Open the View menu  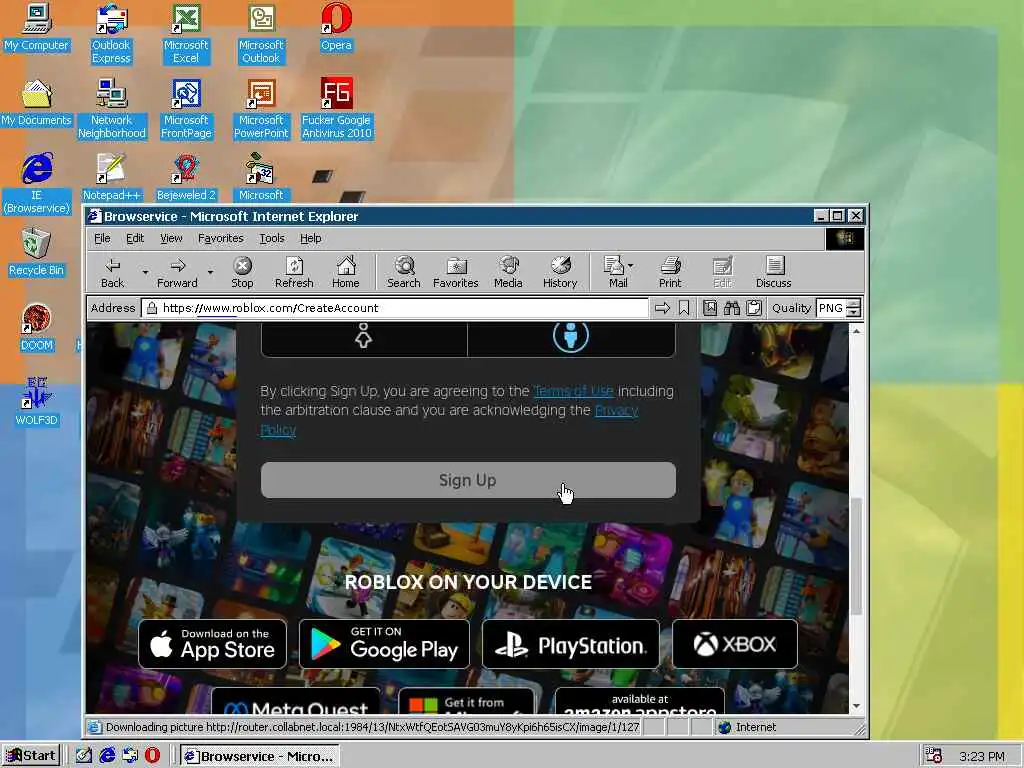[x=171, y=238]
